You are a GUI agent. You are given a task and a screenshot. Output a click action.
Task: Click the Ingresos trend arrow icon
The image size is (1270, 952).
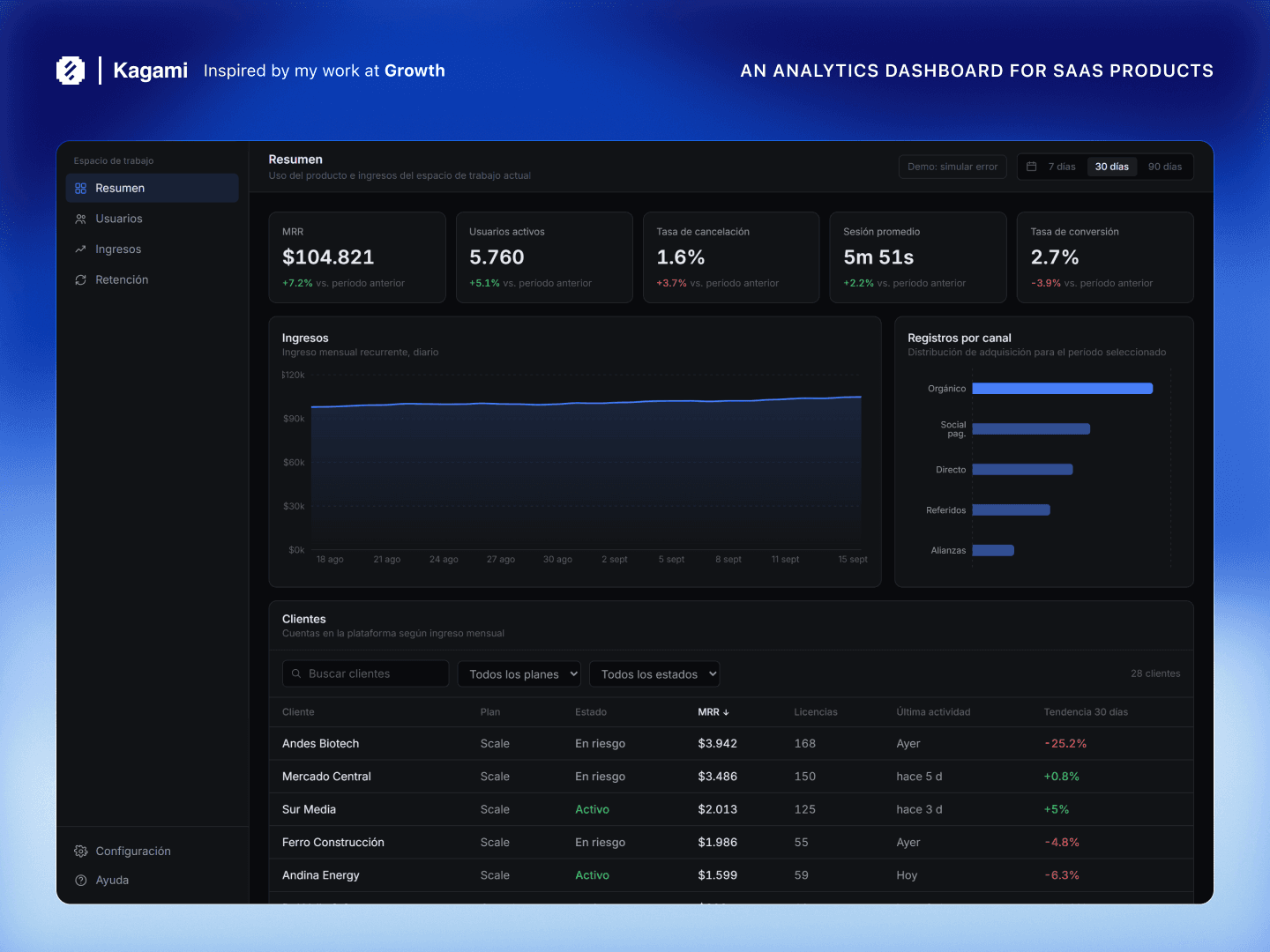coord(80,249)
